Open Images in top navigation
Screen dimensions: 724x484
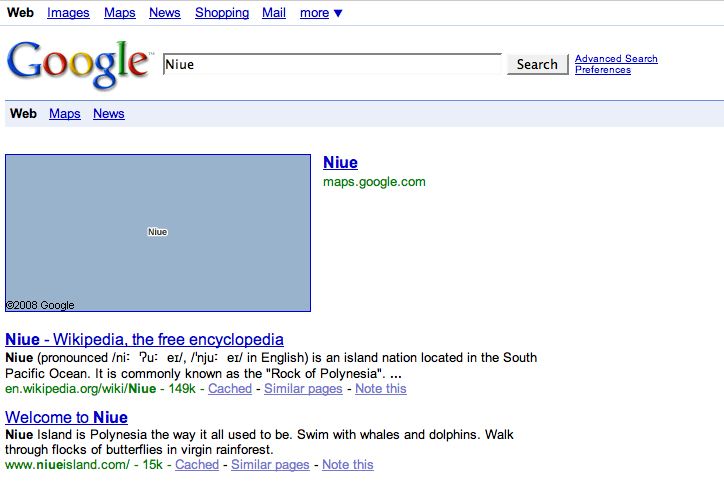tap(68, 13)
